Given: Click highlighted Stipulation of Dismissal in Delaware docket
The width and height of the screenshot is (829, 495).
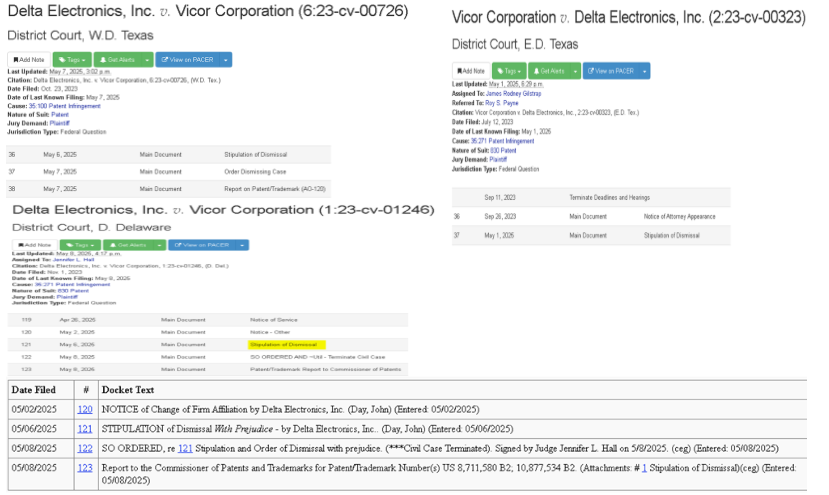Looking at the screenshot, I should pos(283,345).
